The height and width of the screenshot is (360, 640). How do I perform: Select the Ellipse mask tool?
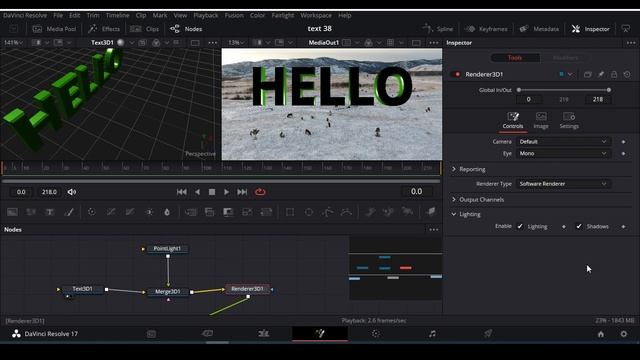(x=309, y=212)
